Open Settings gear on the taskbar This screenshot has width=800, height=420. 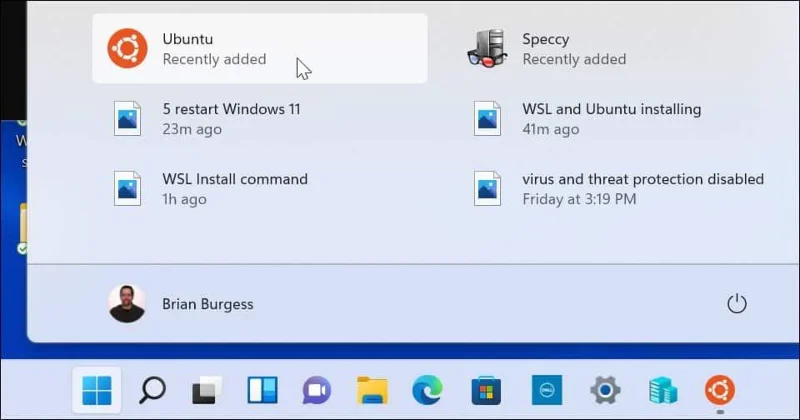point(605,390)
